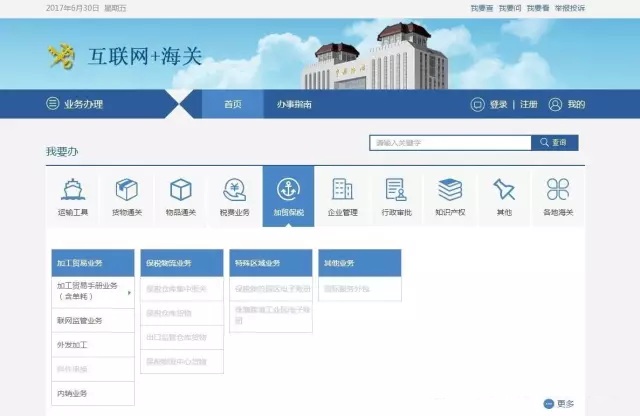Open 加工贸易手册业务（含单耗）item

(93, 292)
